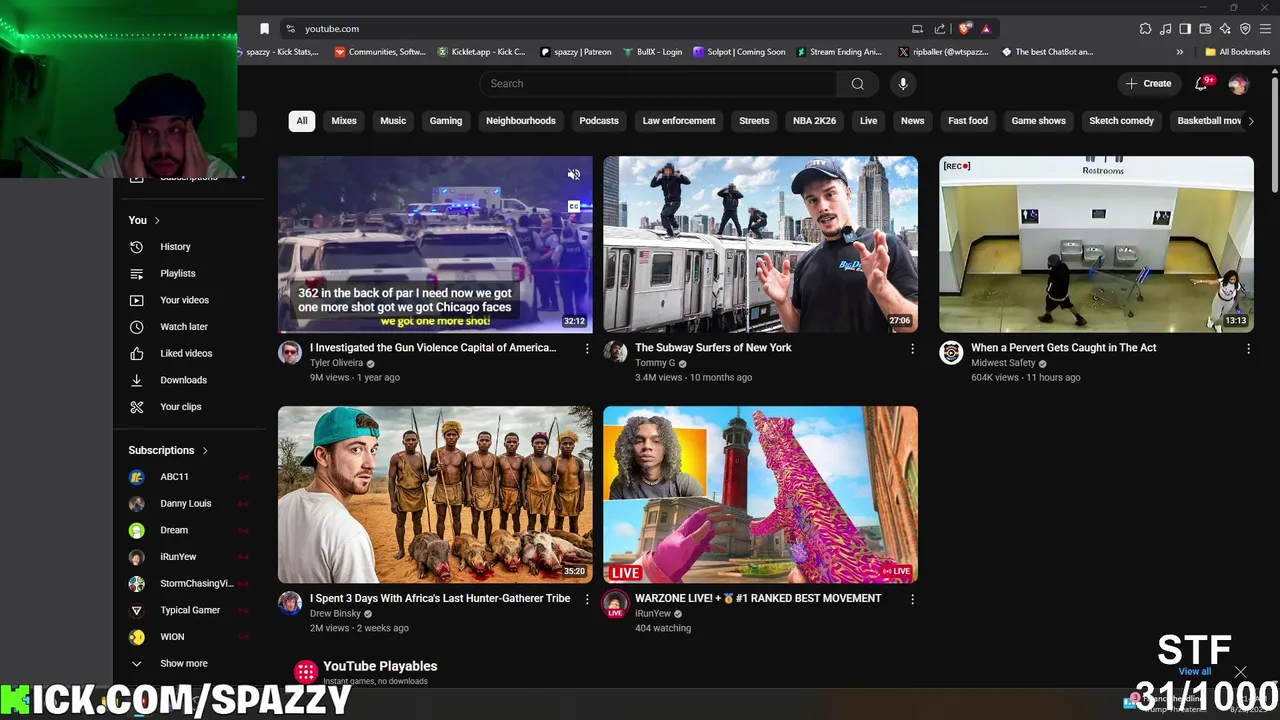The image size is (1280, 720).
Task: Open Gun Violence Capital video thumbnail
Action: pyautogui.click(x=435, y=244)
